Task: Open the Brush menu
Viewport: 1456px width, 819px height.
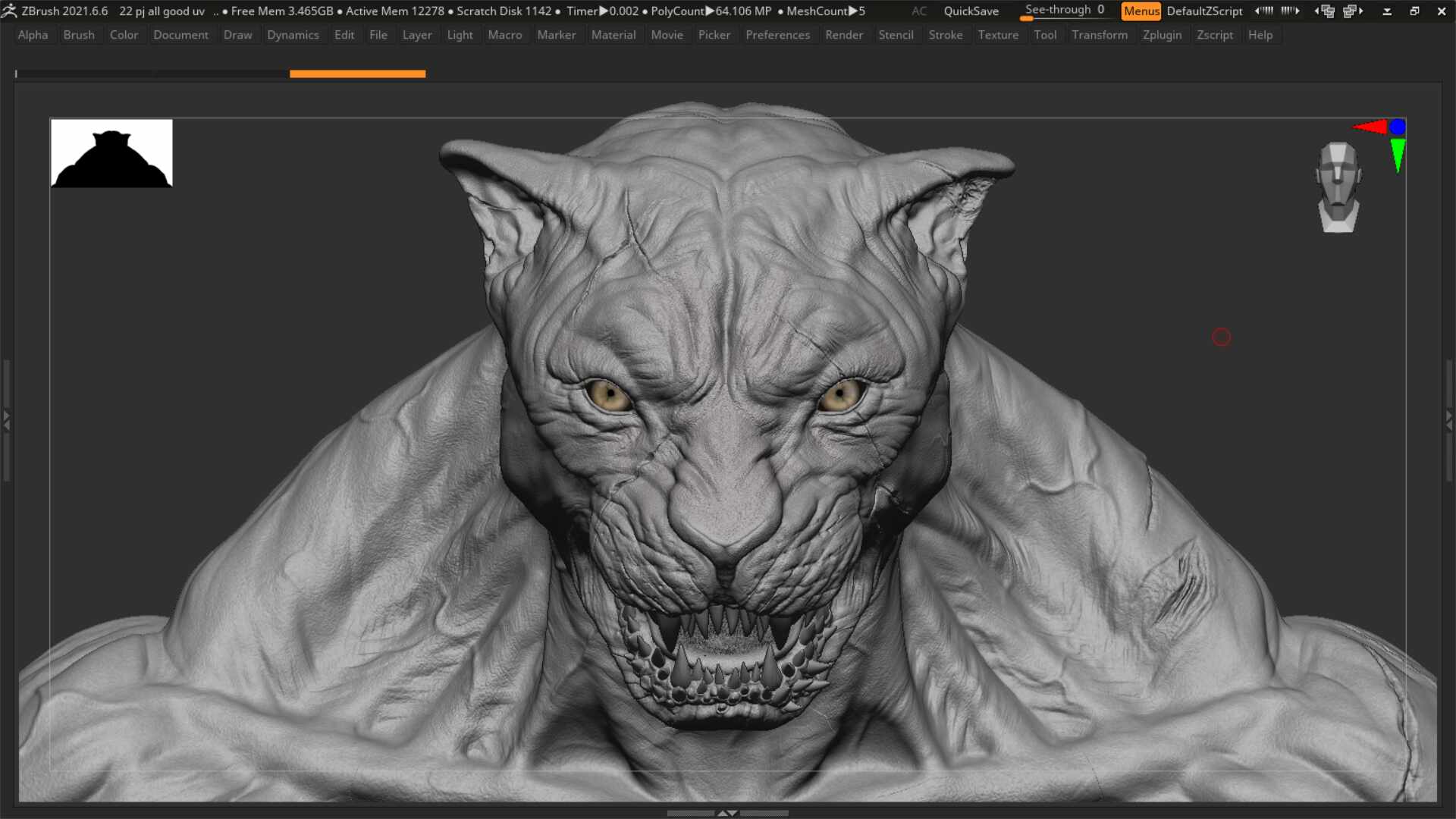Action: point(79,35)
